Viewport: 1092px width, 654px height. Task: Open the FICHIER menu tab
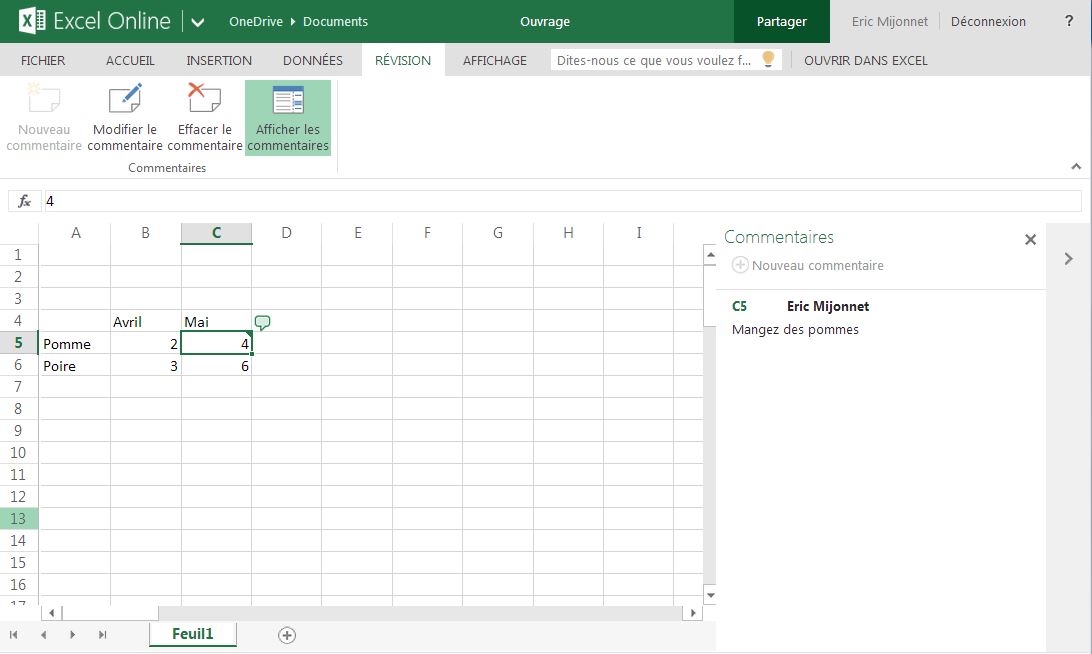[x=43, y=60]
